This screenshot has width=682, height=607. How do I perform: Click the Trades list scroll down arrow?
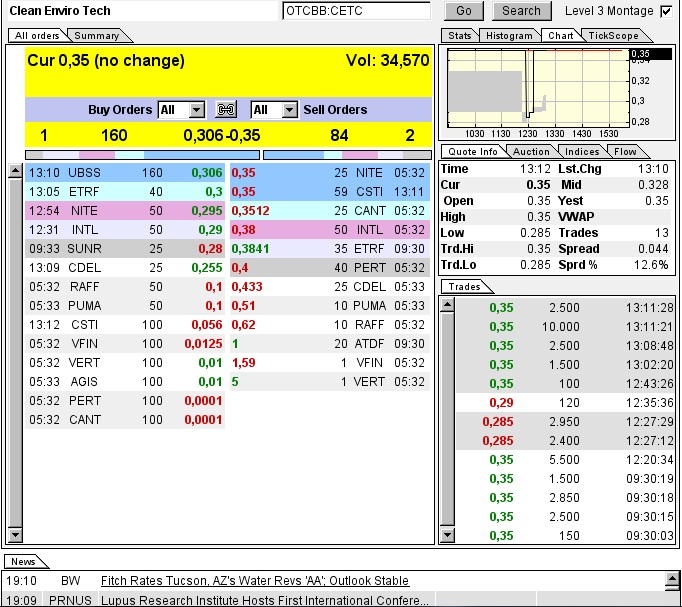click(x=447, y=536)
